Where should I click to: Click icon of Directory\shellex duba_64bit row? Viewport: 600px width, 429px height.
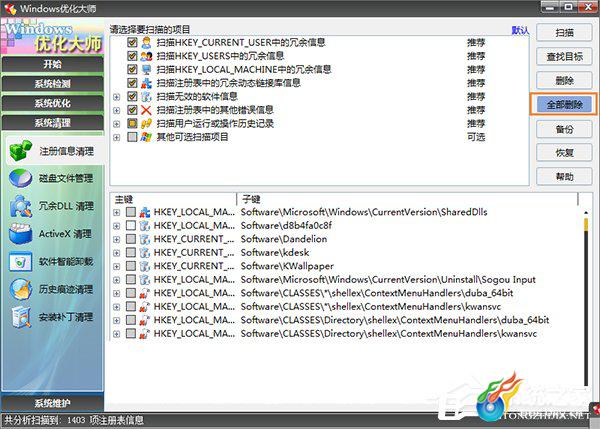click(144, 320)
